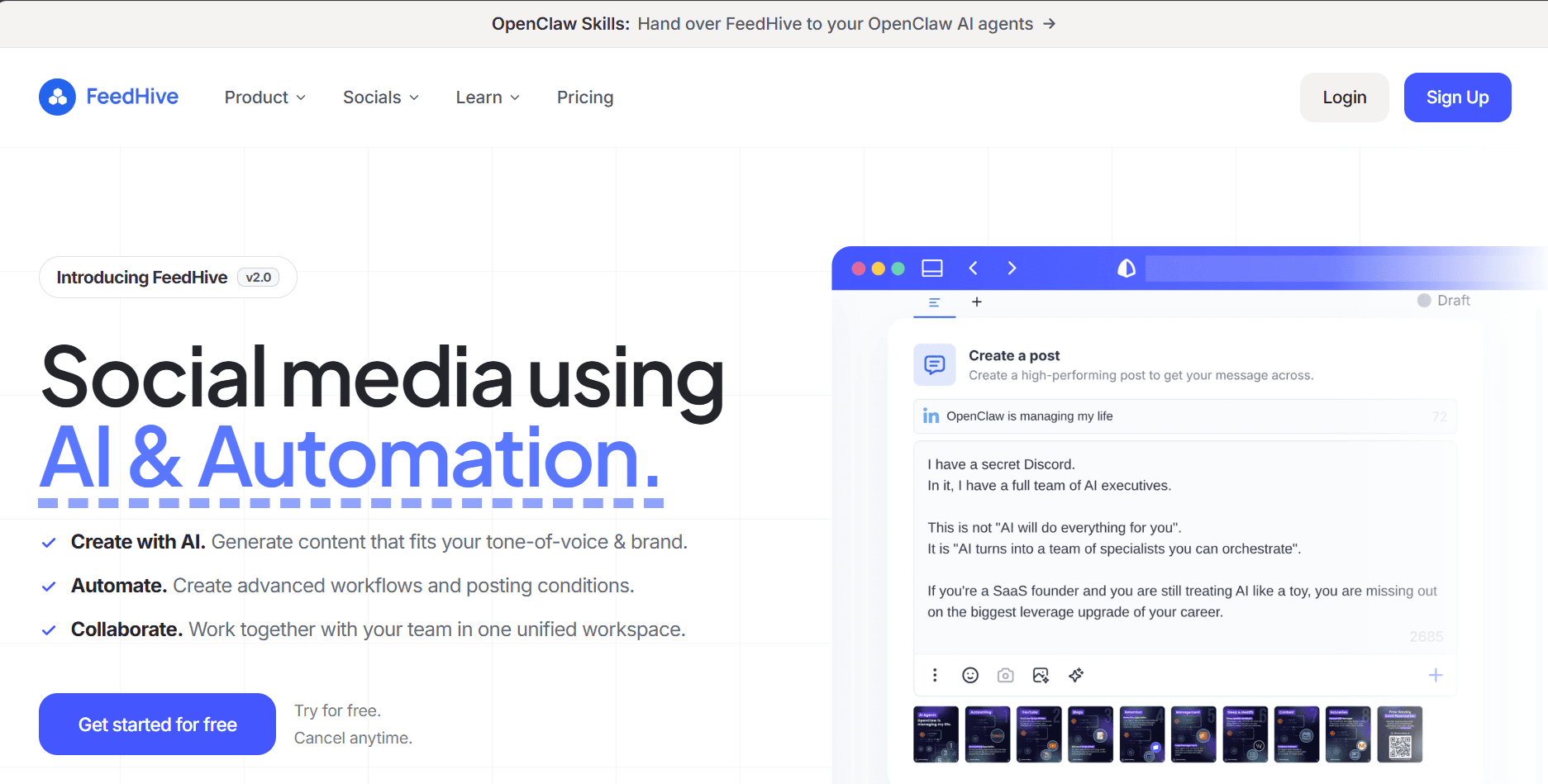The height and width of the screenshot is (784, 1548).
Task: Open the three-dot more options menu
Action: 935,675
